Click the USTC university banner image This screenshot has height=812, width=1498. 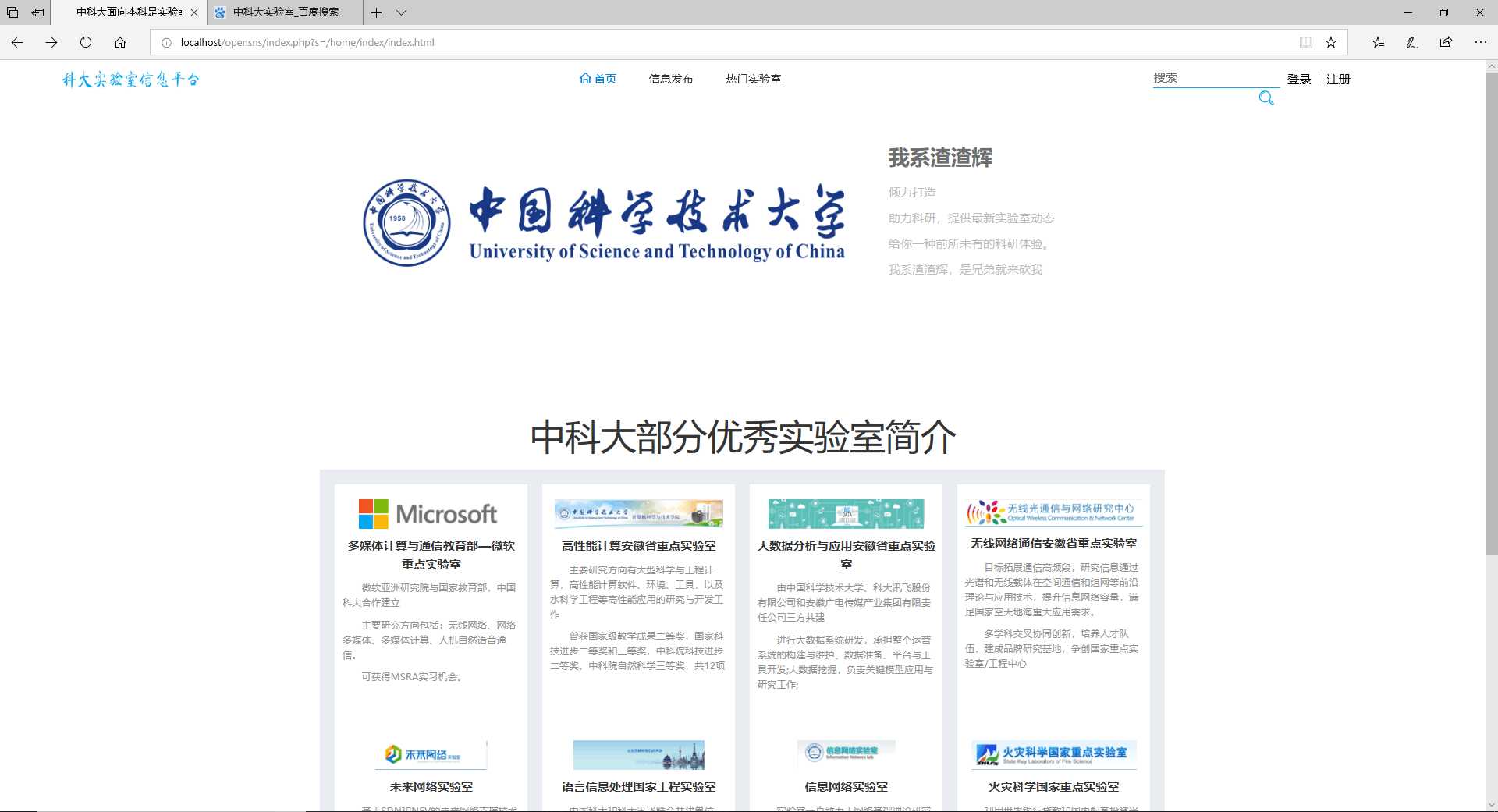coord(604,223)
